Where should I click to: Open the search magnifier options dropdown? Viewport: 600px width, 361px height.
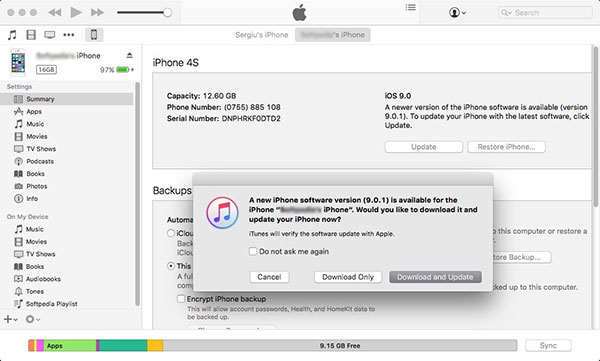[x=506, y=13]
